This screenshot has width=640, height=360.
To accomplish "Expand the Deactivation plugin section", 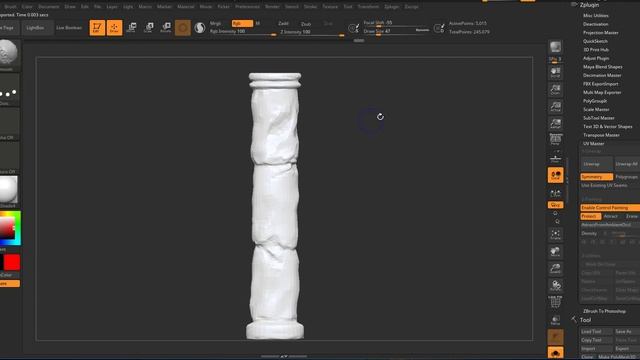I will coord(596,24).
